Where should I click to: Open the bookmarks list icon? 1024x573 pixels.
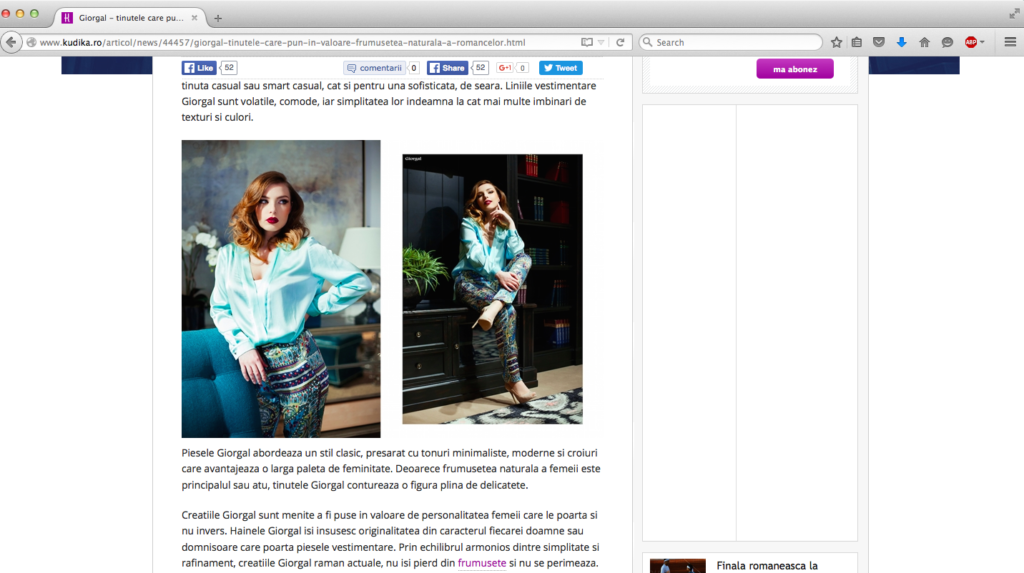pos(857,42)
